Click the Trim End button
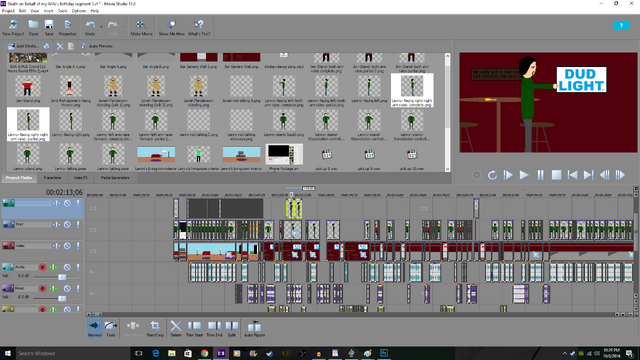 (x=214, y=328)
